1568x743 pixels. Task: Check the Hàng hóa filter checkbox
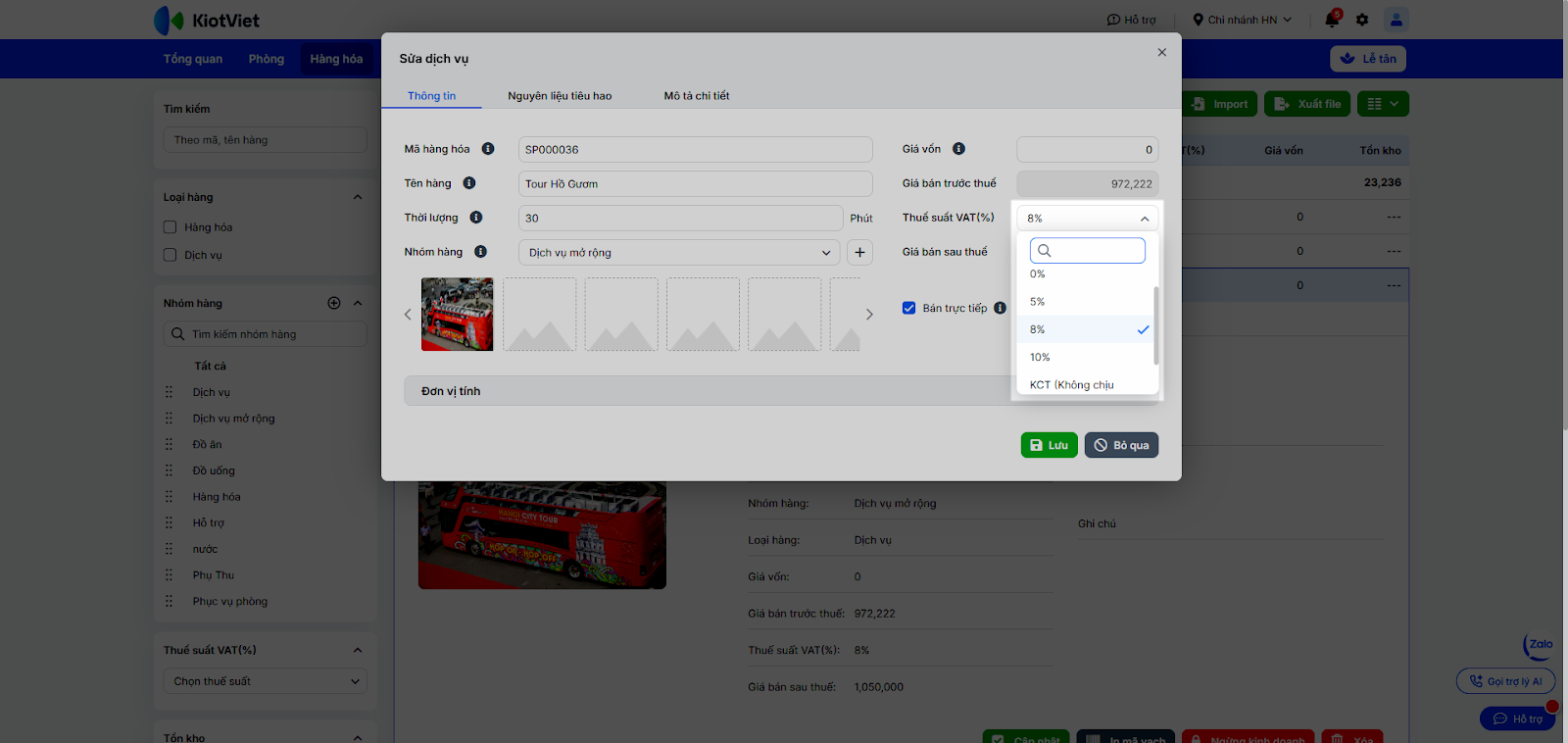coord(171,227)
